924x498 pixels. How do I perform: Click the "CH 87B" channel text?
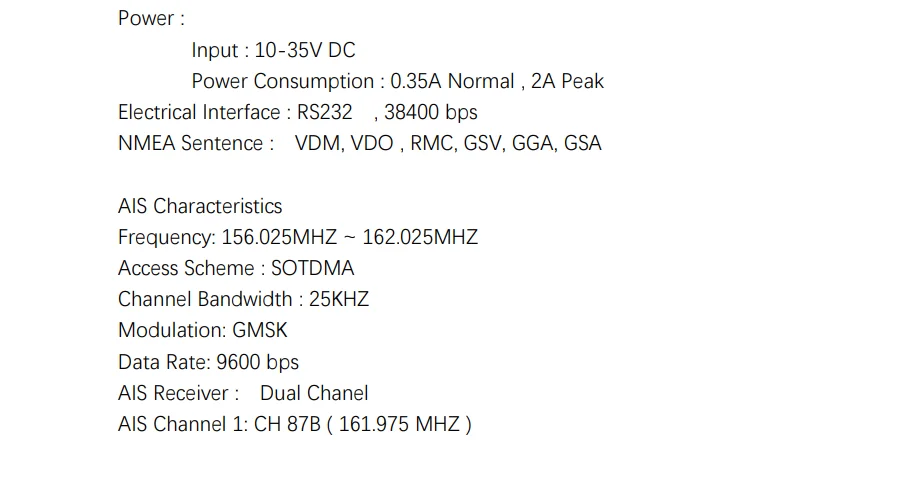point(287,424)
